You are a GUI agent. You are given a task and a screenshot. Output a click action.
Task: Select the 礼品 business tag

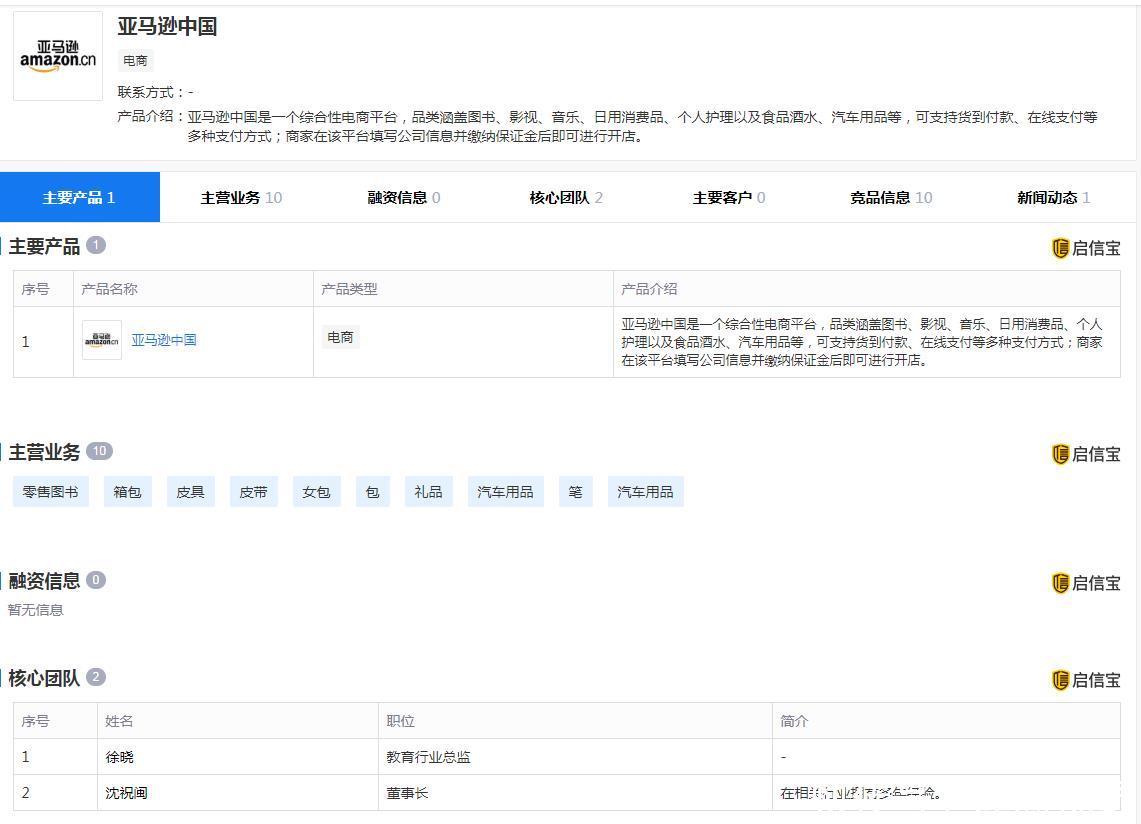[429, 492]
